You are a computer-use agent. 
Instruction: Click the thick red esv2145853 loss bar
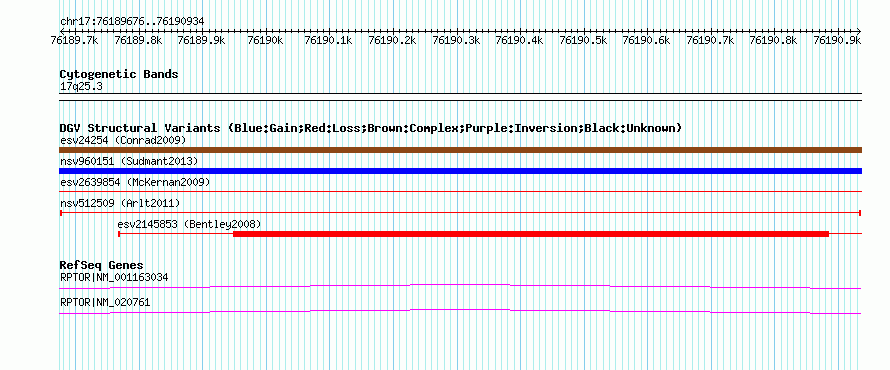(531, 234)
